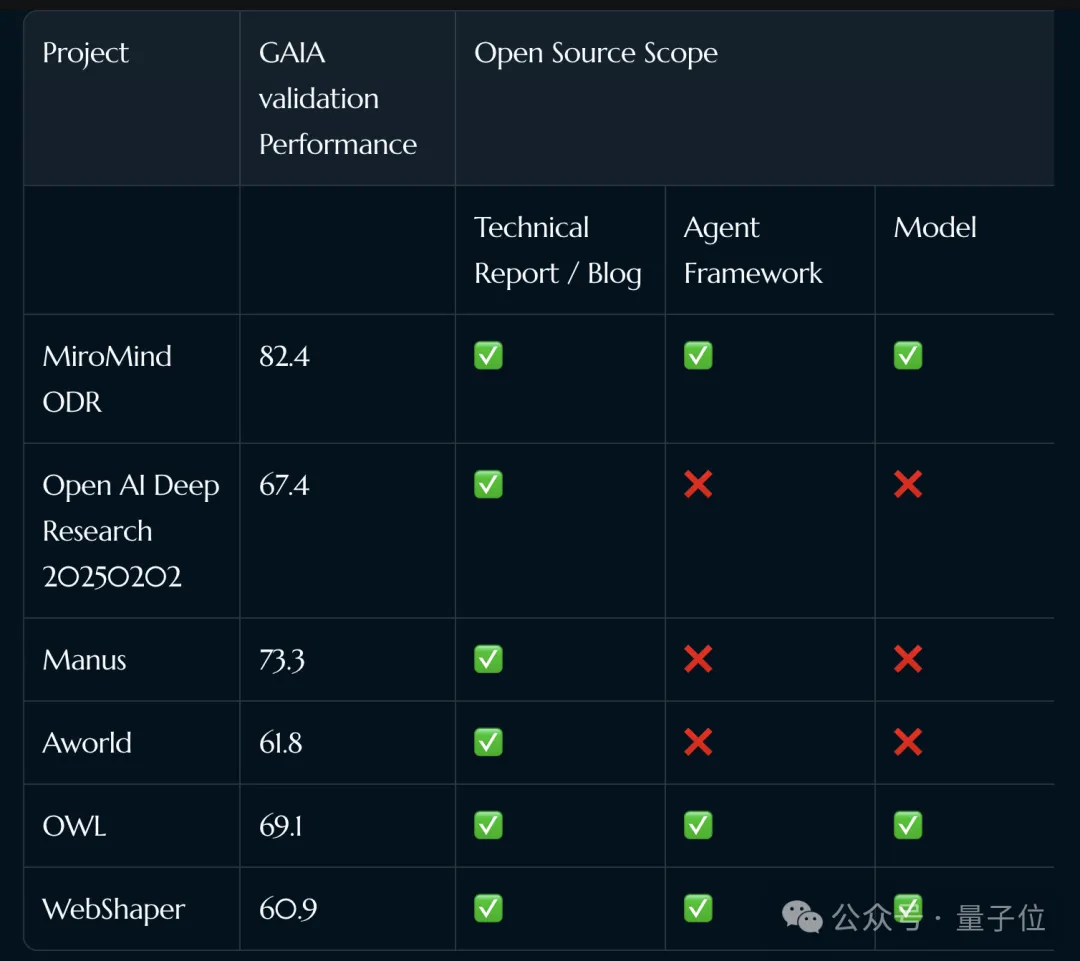The image size is (1080, 961).
Task: Click Open AI Deep Research Technical Report checkmark
Action: coord(488,484)
